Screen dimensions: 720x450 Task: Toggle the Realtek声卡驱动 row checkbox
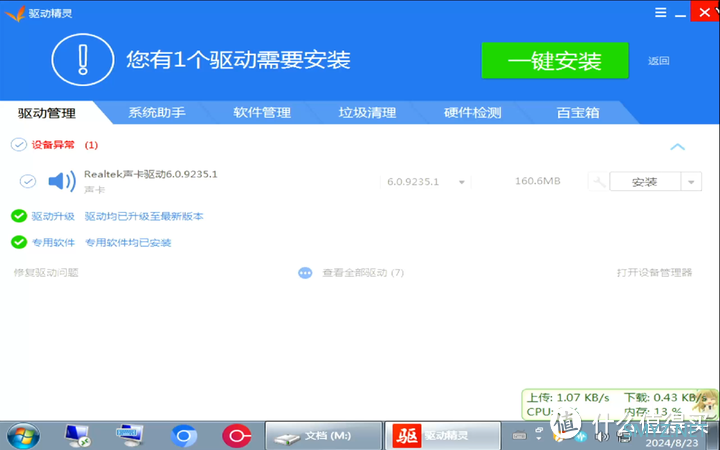point(28,181)
